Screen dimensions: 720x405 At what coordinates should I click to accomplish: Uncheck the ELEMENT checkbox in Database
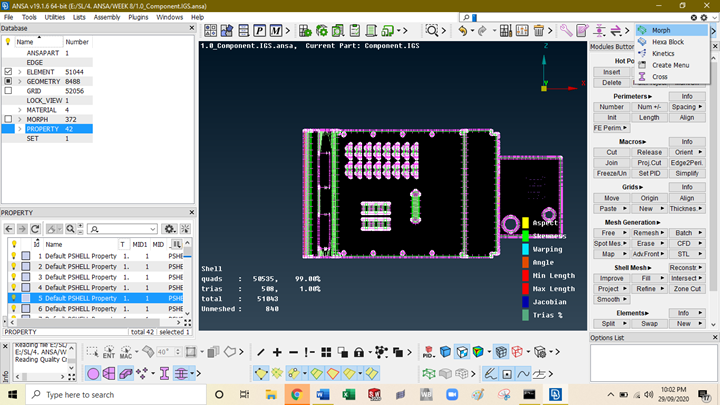(8, 72)
